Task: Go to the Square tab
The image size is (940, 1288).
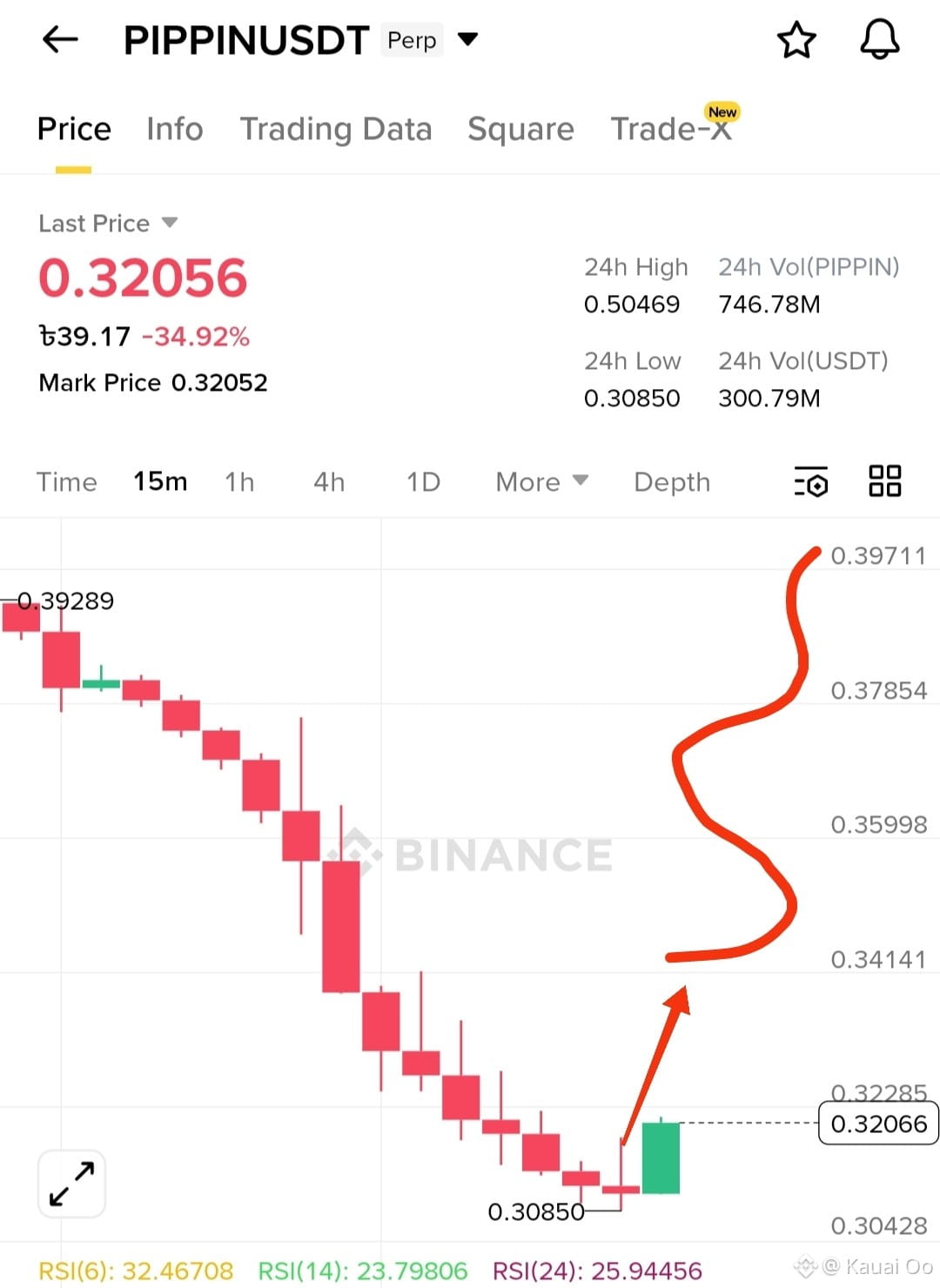Action: 520,129
